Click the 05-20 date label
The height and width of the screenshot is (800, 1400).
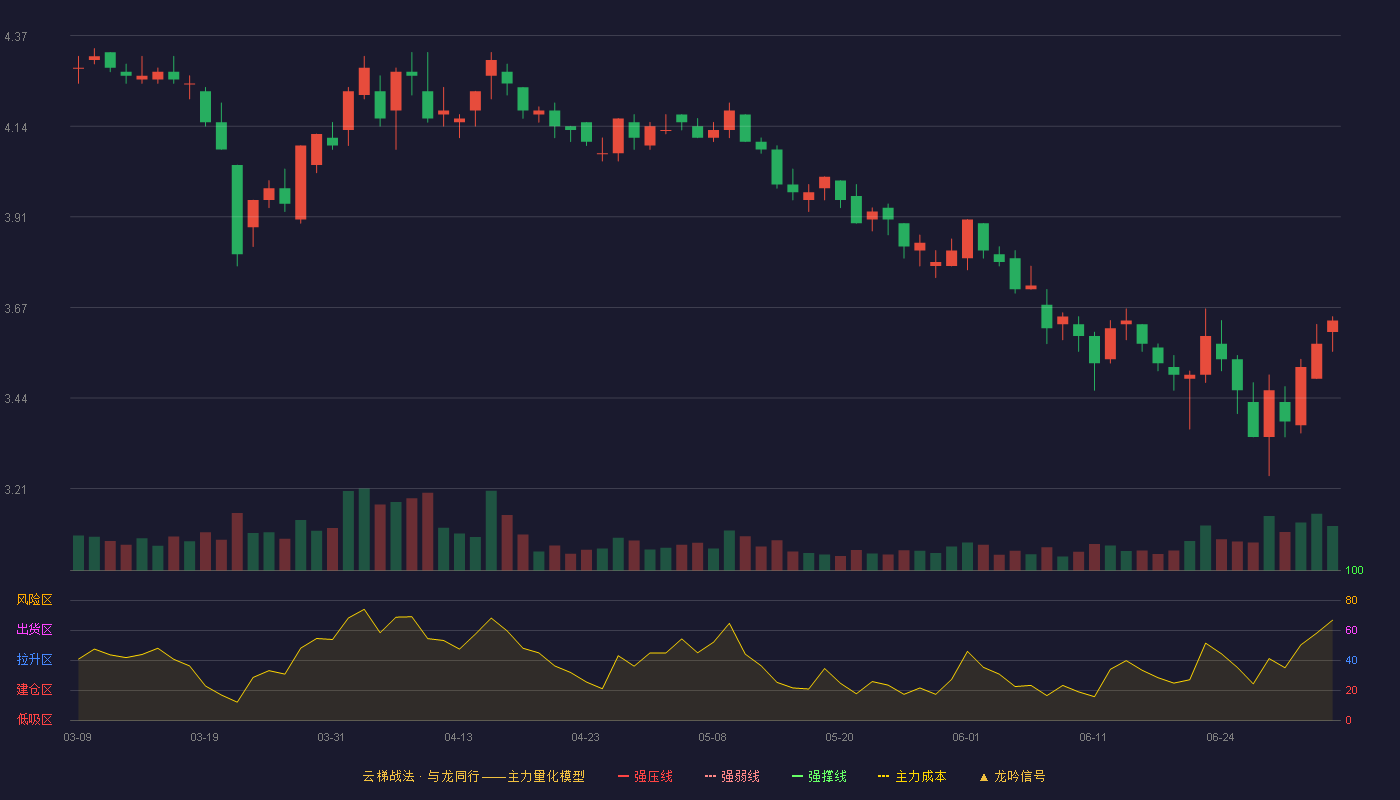[839, 738]
